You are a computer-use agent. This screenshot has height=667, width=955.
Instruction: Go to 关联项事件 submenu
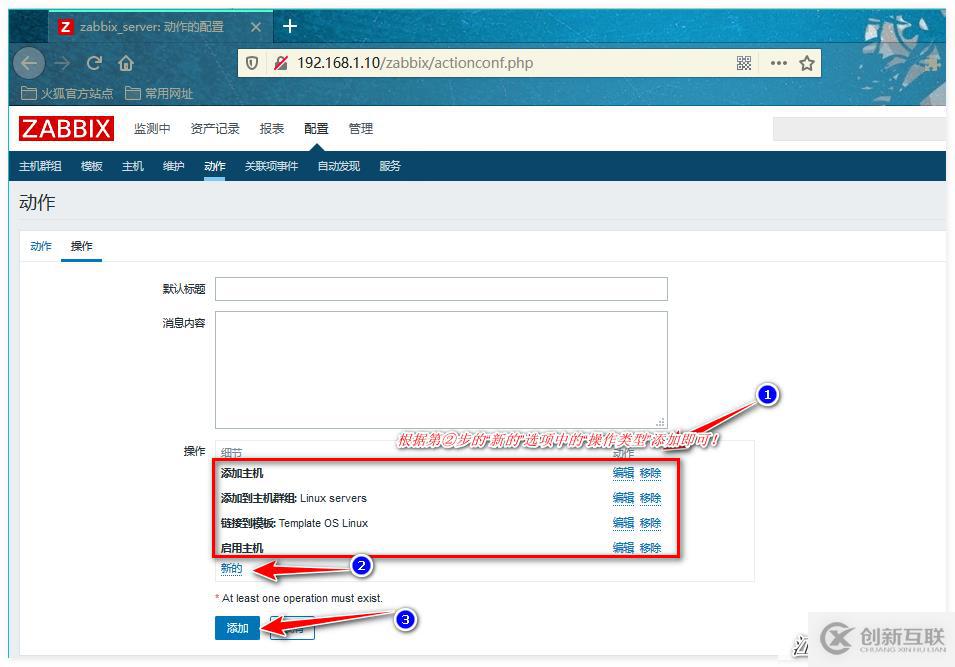pos(271,166)
